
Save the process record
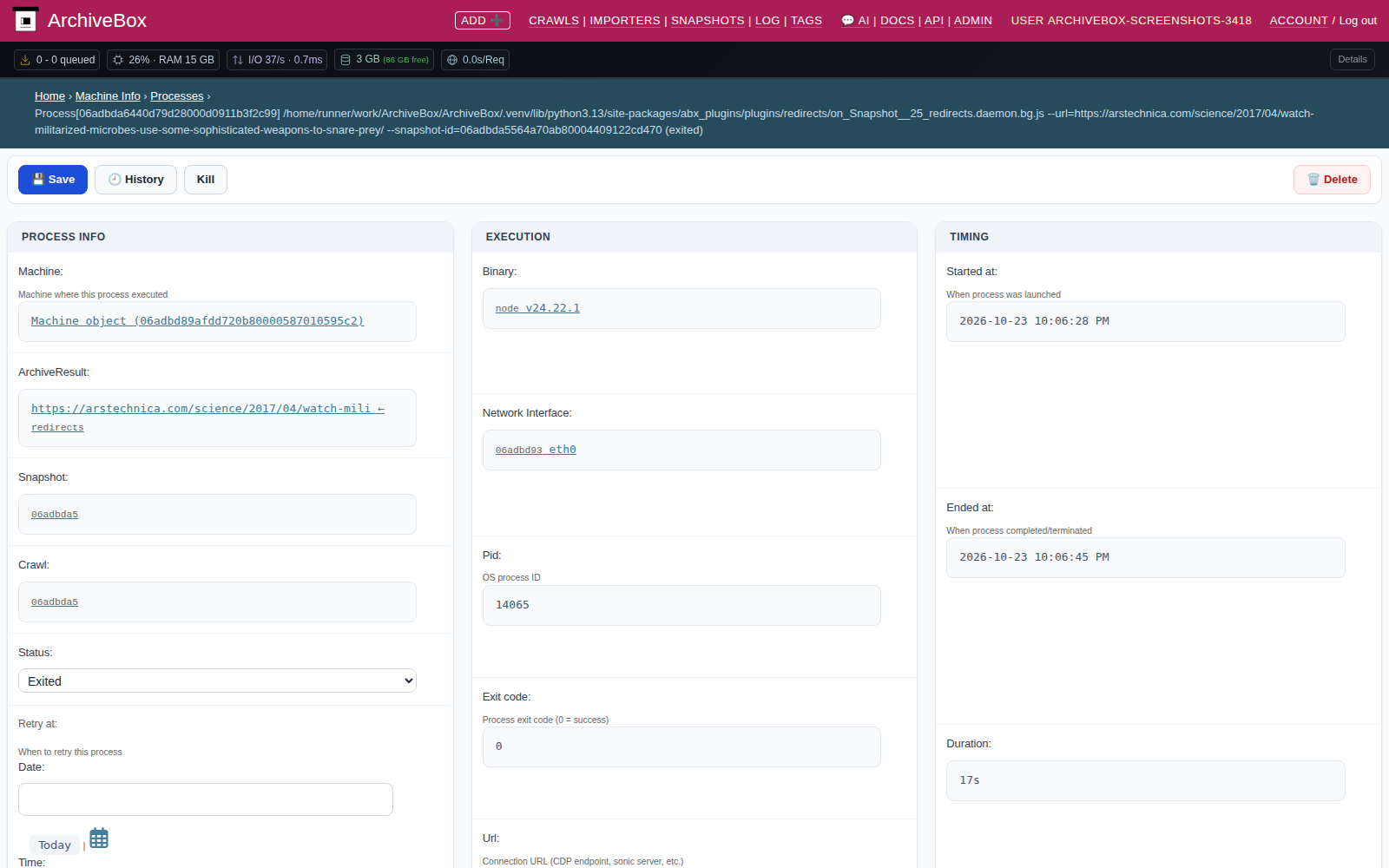pos(53,180)
